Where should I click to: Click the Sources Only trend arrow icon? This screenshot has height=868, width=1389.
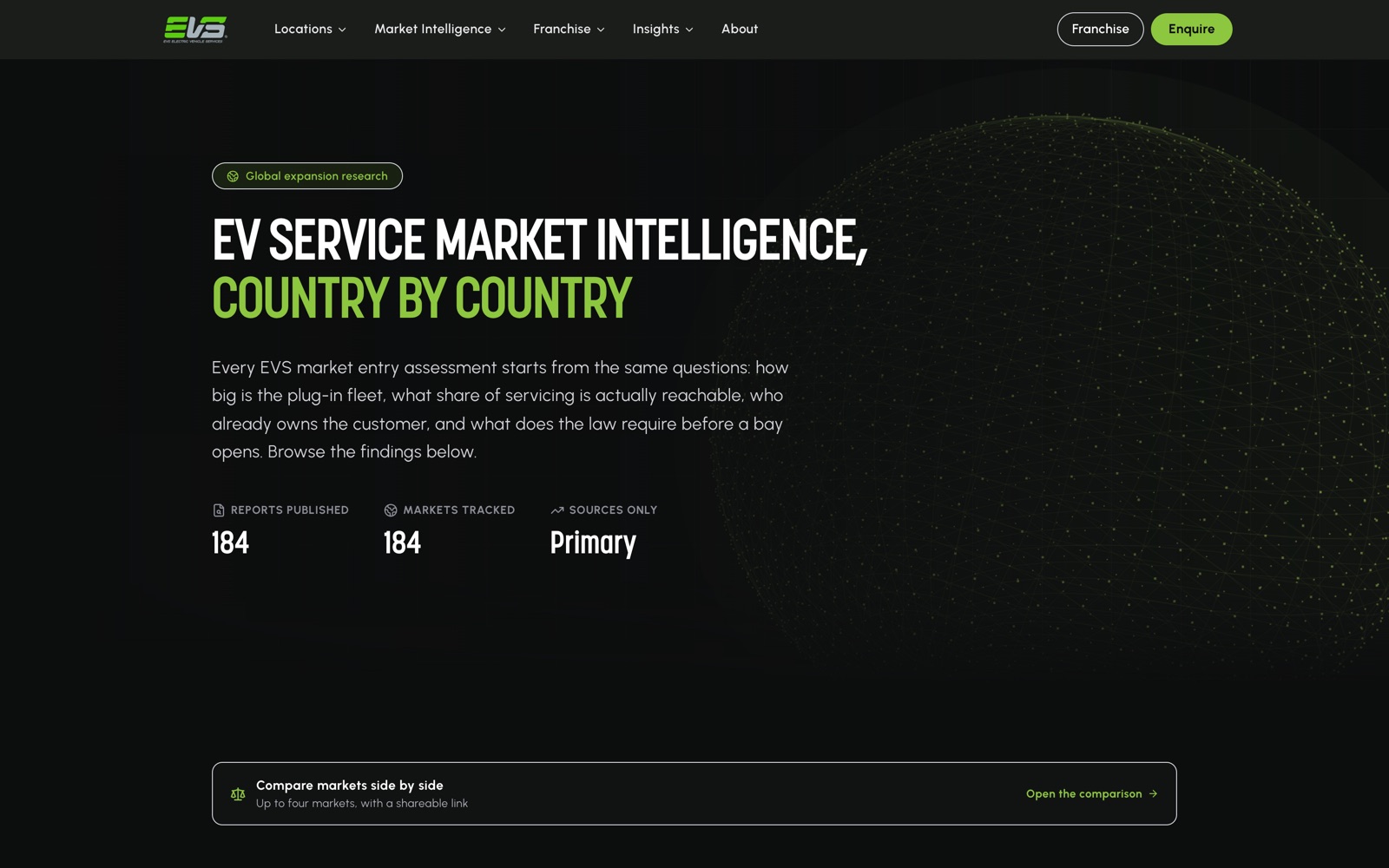[x=557, y=510]
